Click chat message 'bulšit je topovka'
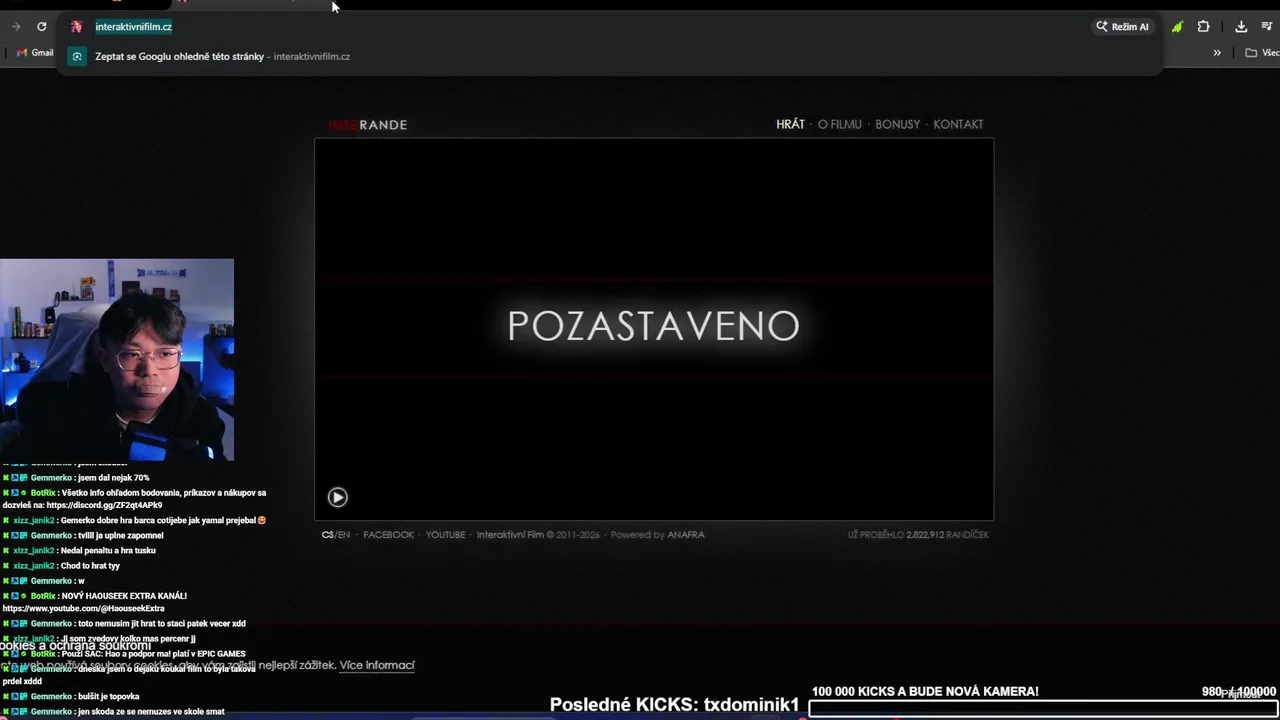This screenshot has width=1280, height=720. (108, 696)
